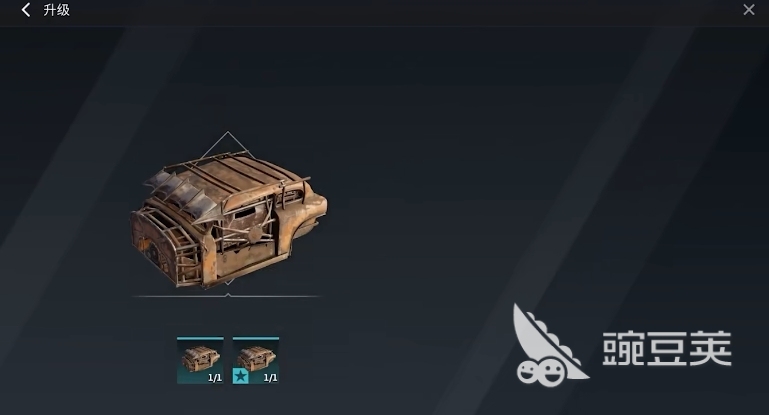Select the 升级 title label

point(56,9)
